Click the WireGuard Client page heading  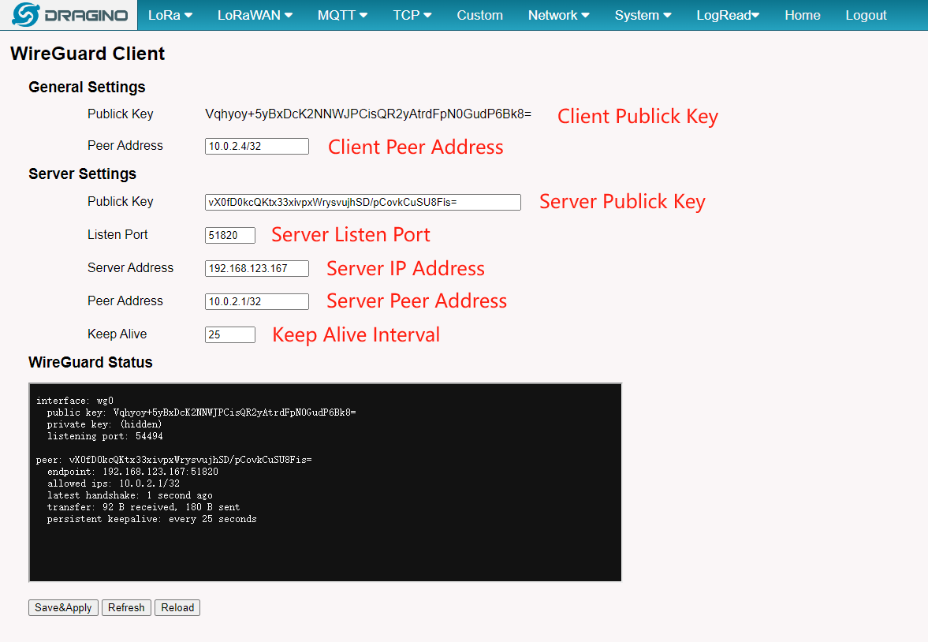coord(88,54)
